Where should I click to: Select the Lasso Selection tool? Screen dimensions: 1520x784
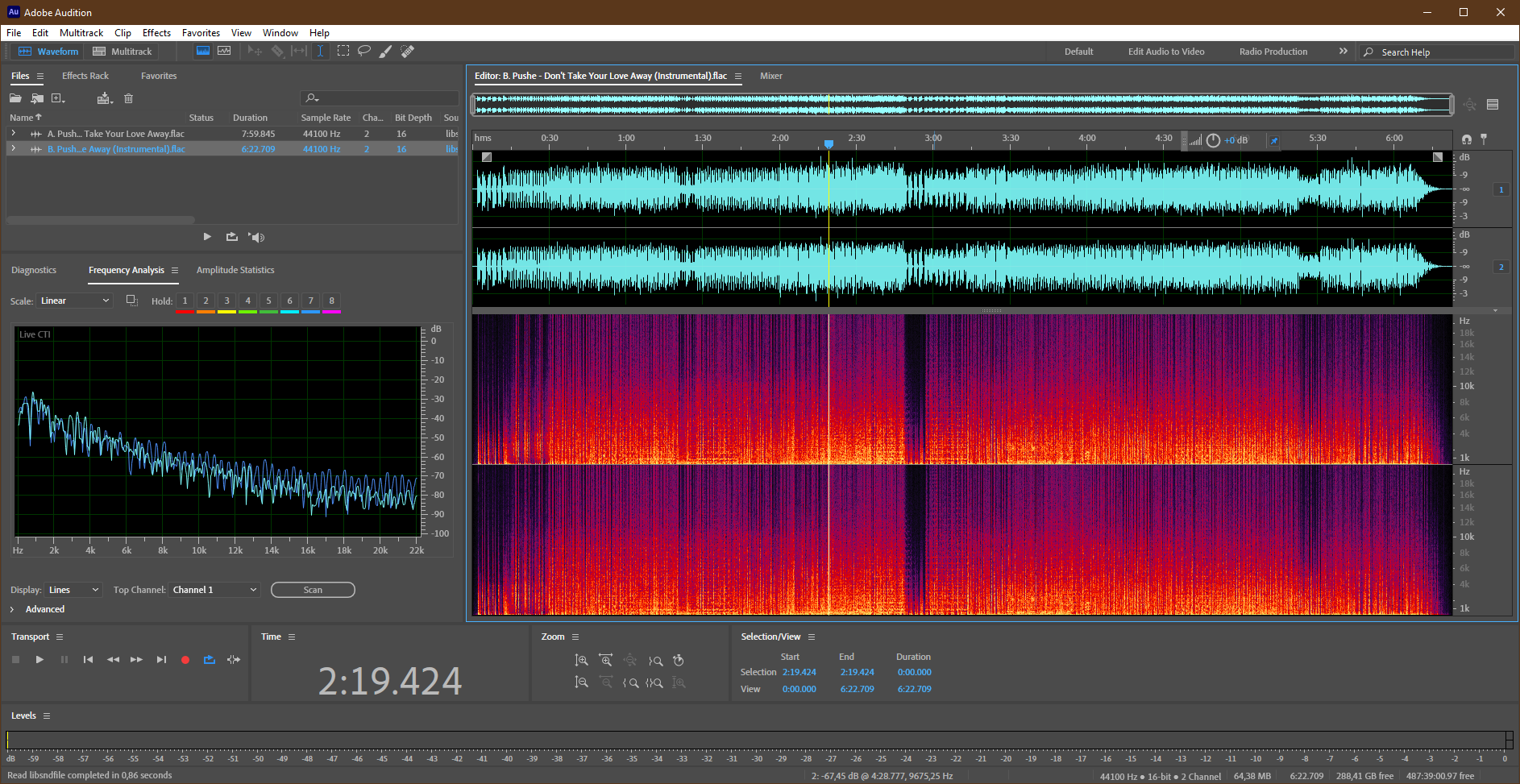coord(364,51)
